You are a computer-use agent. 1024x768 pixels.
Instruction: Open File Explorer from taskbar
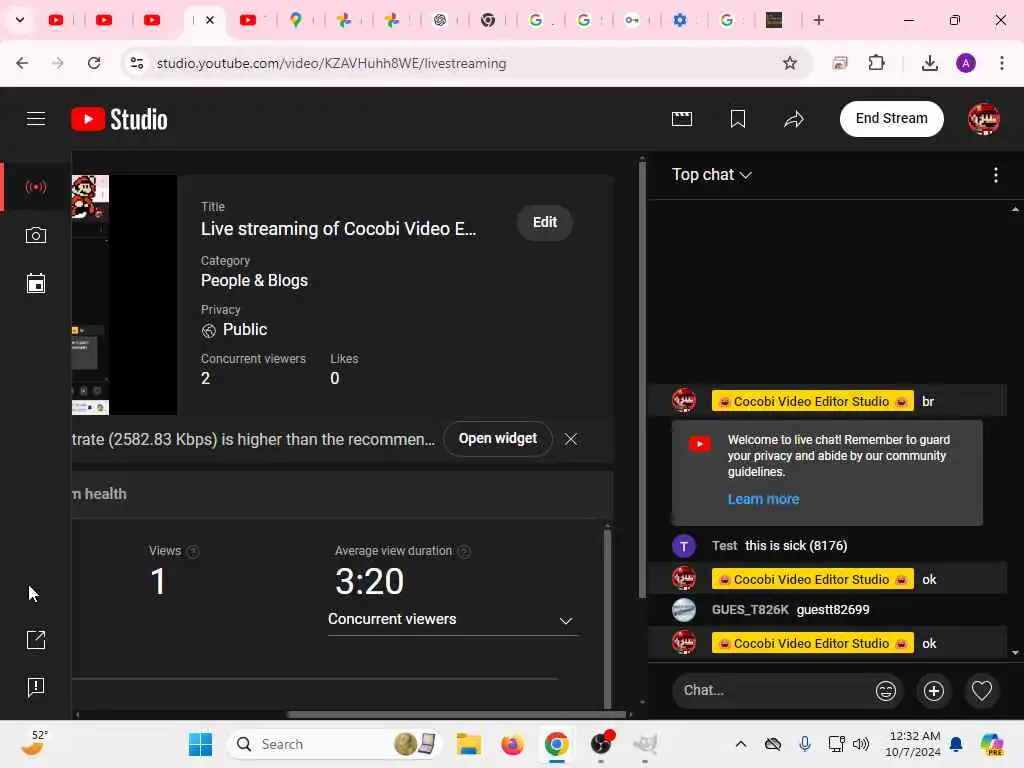(468, 744)
